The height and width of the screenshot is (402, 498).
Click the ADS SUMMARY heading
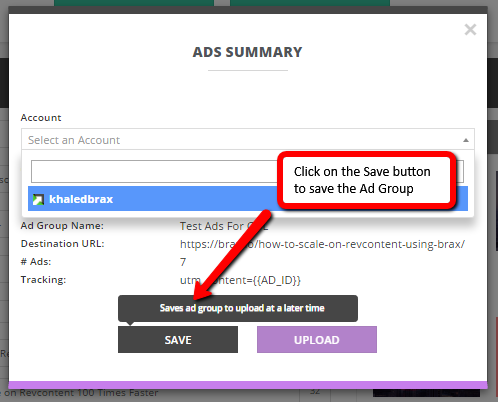click(248, 52)
